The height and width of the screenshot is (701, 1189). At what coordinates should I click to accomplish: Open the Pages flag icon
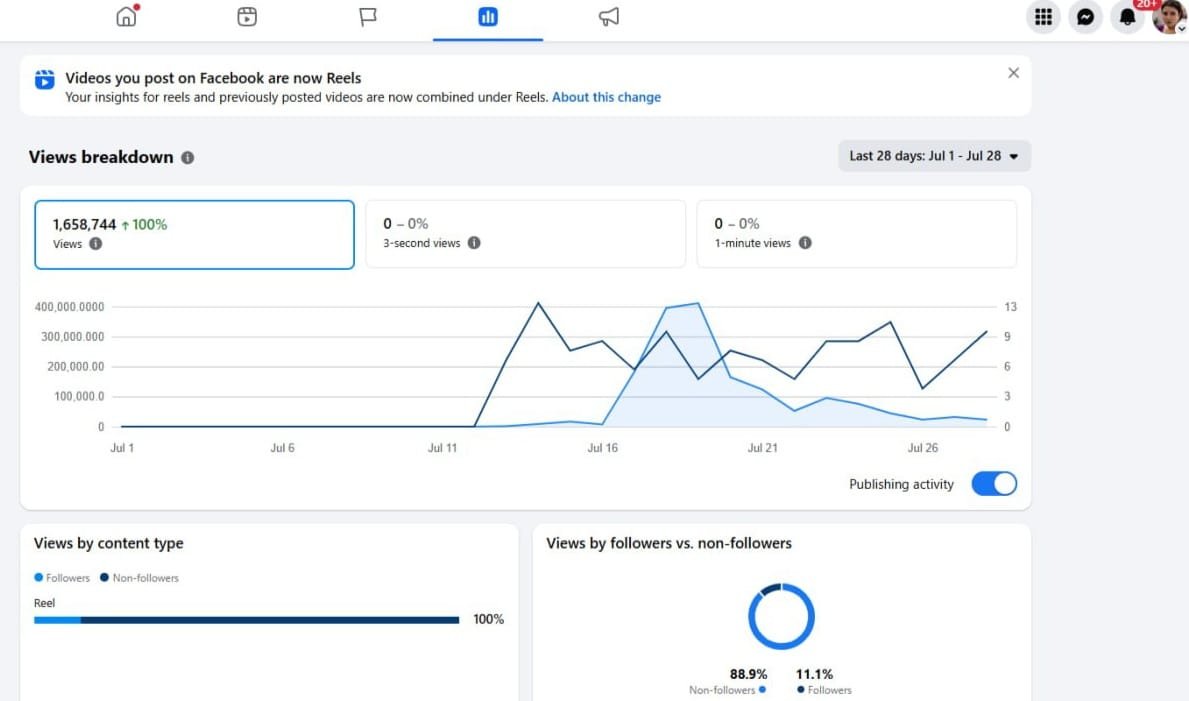click(x=368, y=17)
